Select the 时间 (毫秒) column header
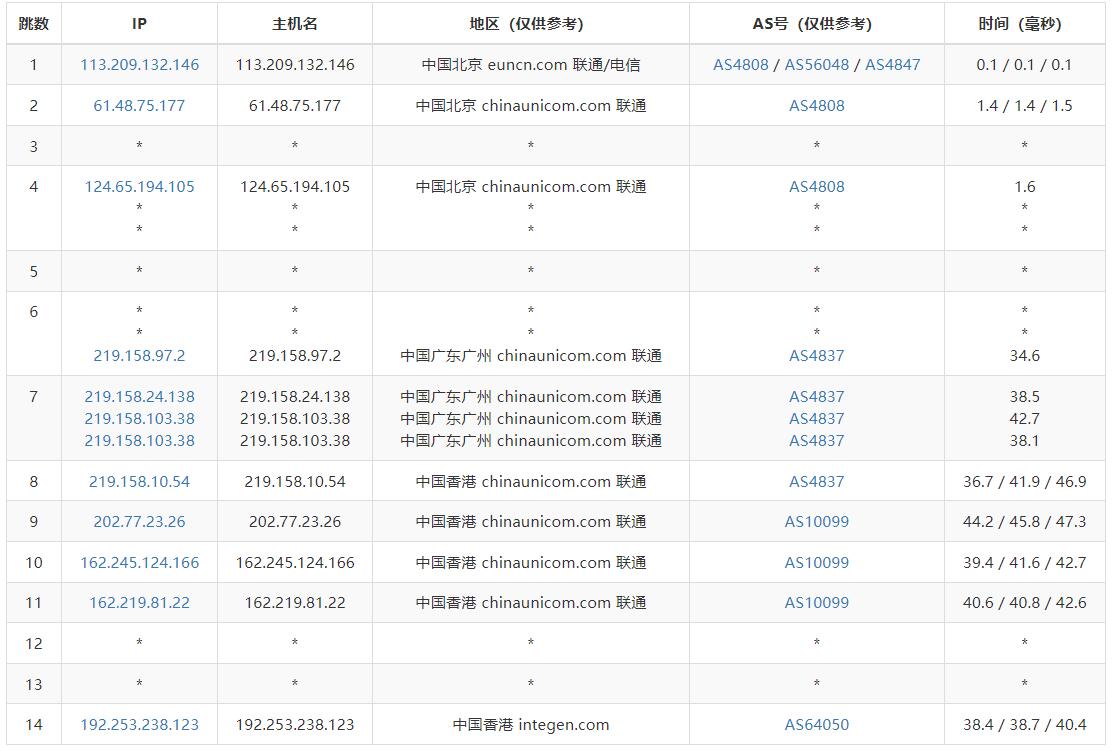 [1025, 23]
